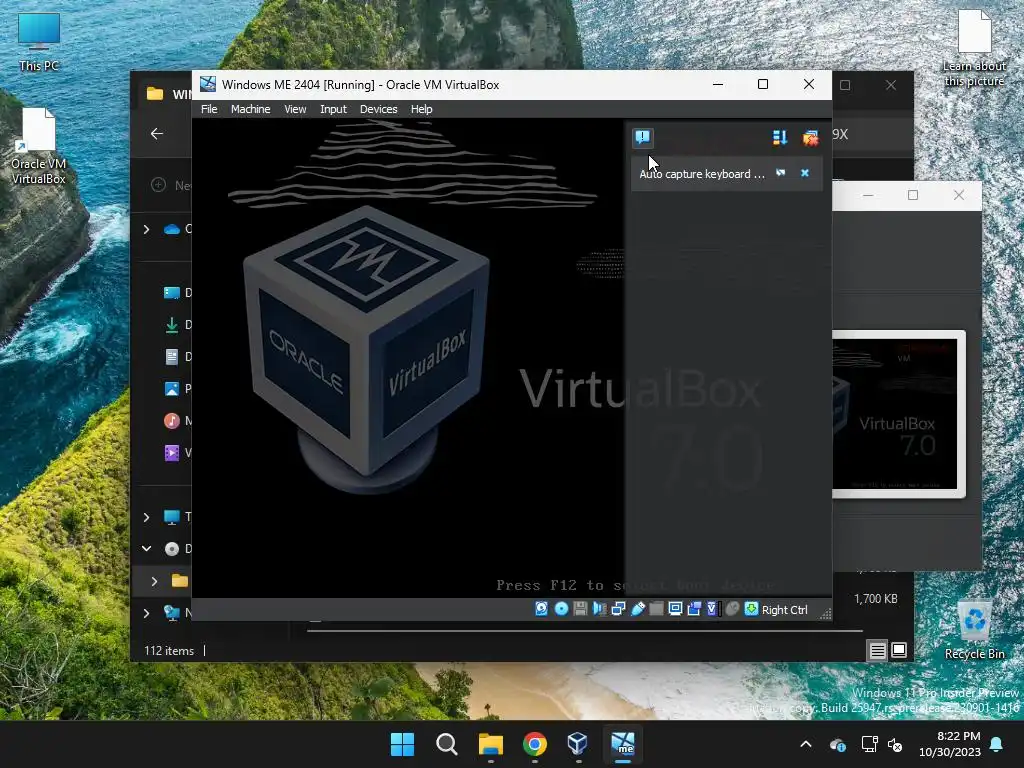
Task: Select the Recycle Bin desktop icon
Action: coord(974,630)
